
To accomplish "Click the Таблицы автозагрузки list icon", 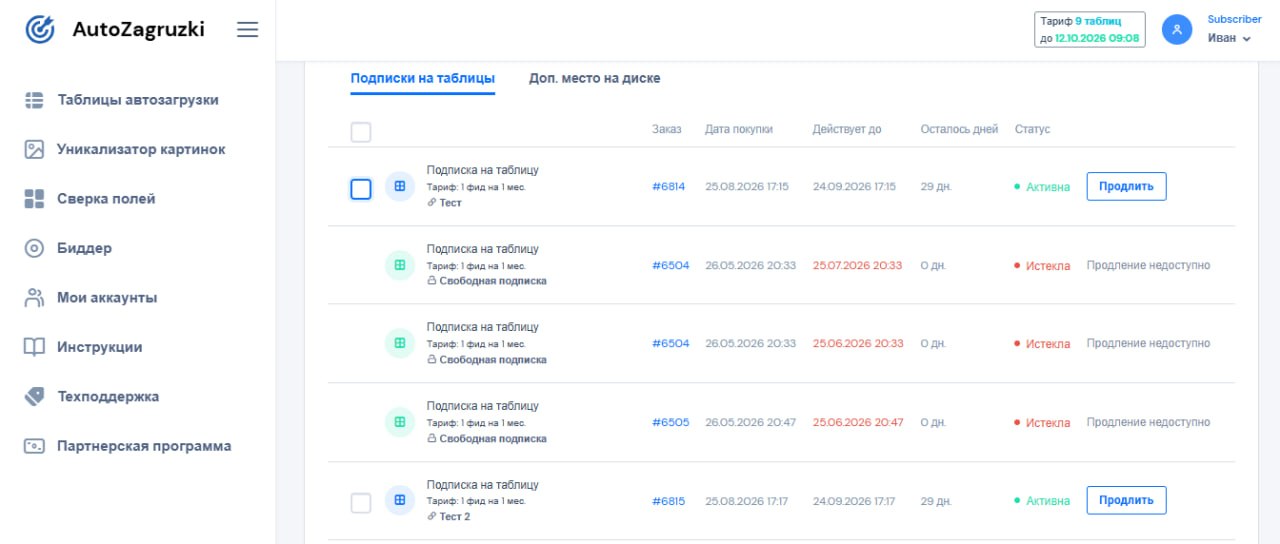I will [34, 100].
